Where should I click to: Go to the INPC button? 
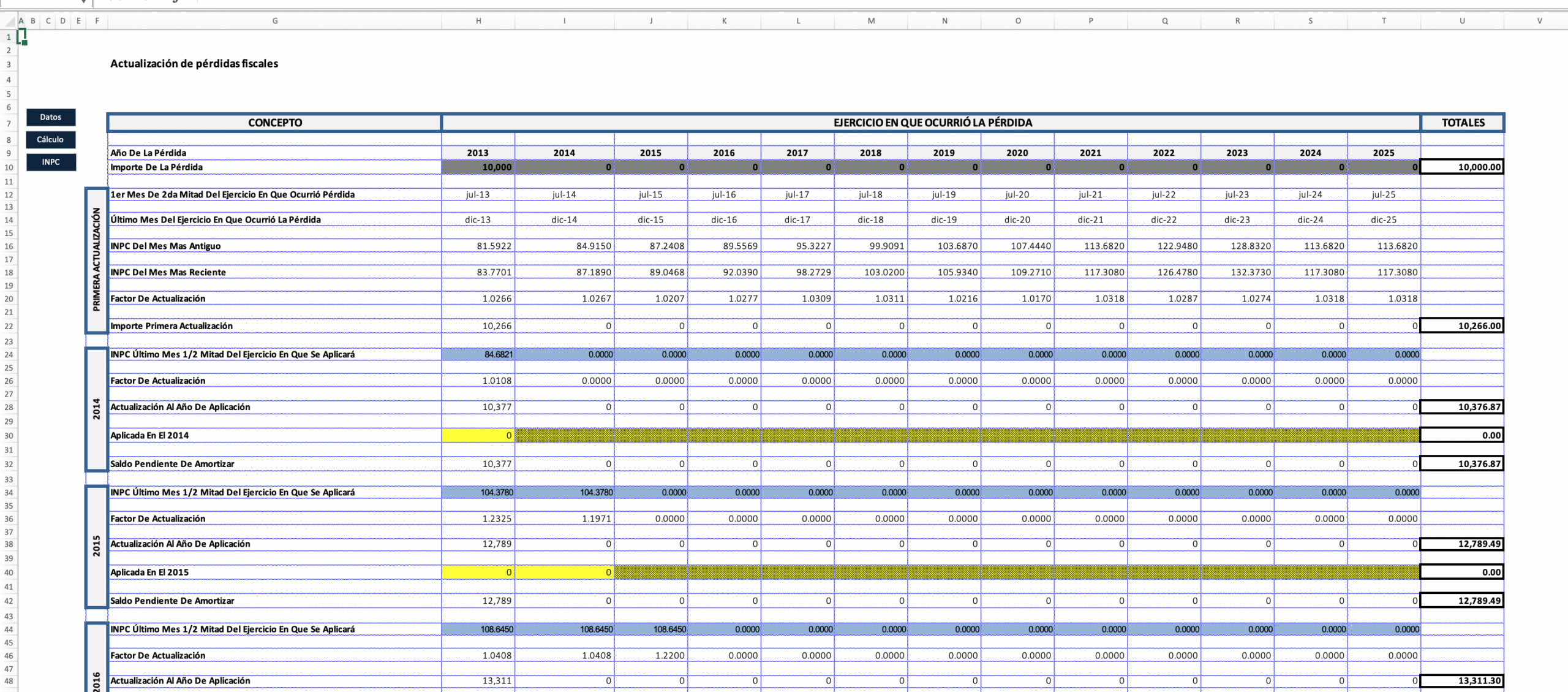point(51,162)
